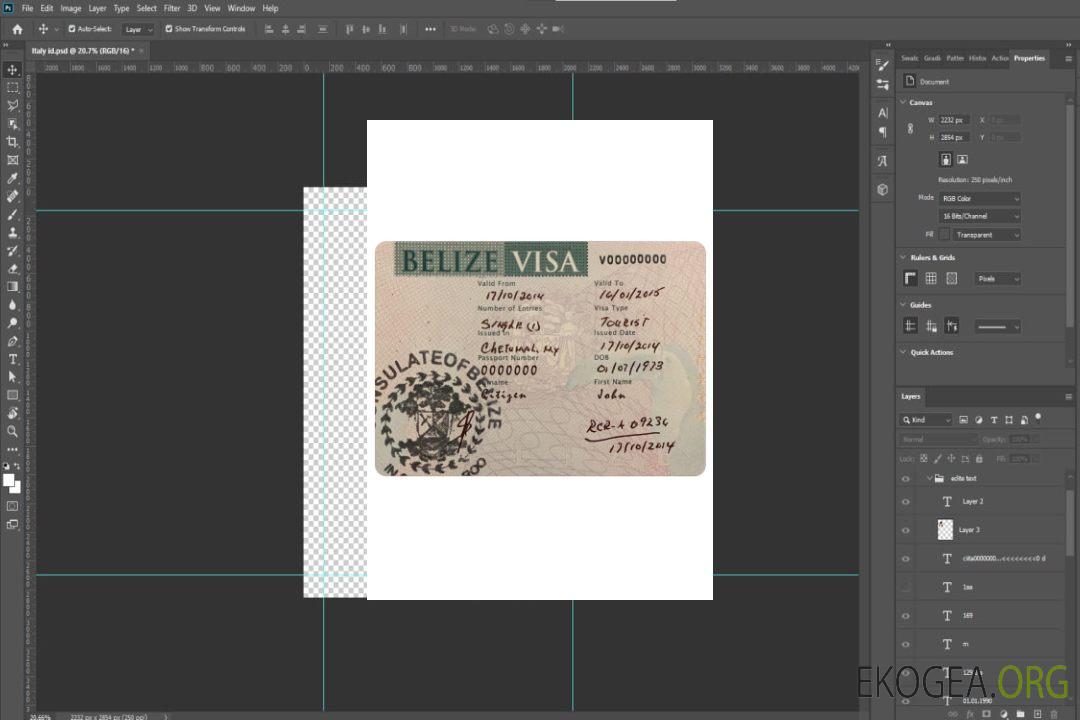Viewport: 1080px width, 720px height.
Task: Select the Clone Stamp tool
Action: point(12,233)
